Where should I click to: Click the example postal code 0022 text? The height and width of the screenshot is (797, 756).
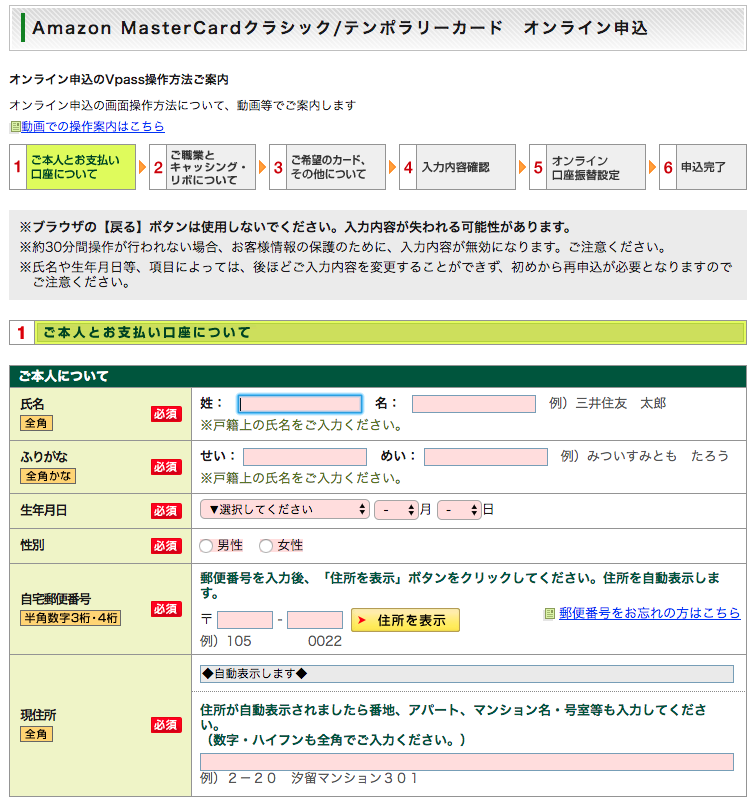pos(325,641)
